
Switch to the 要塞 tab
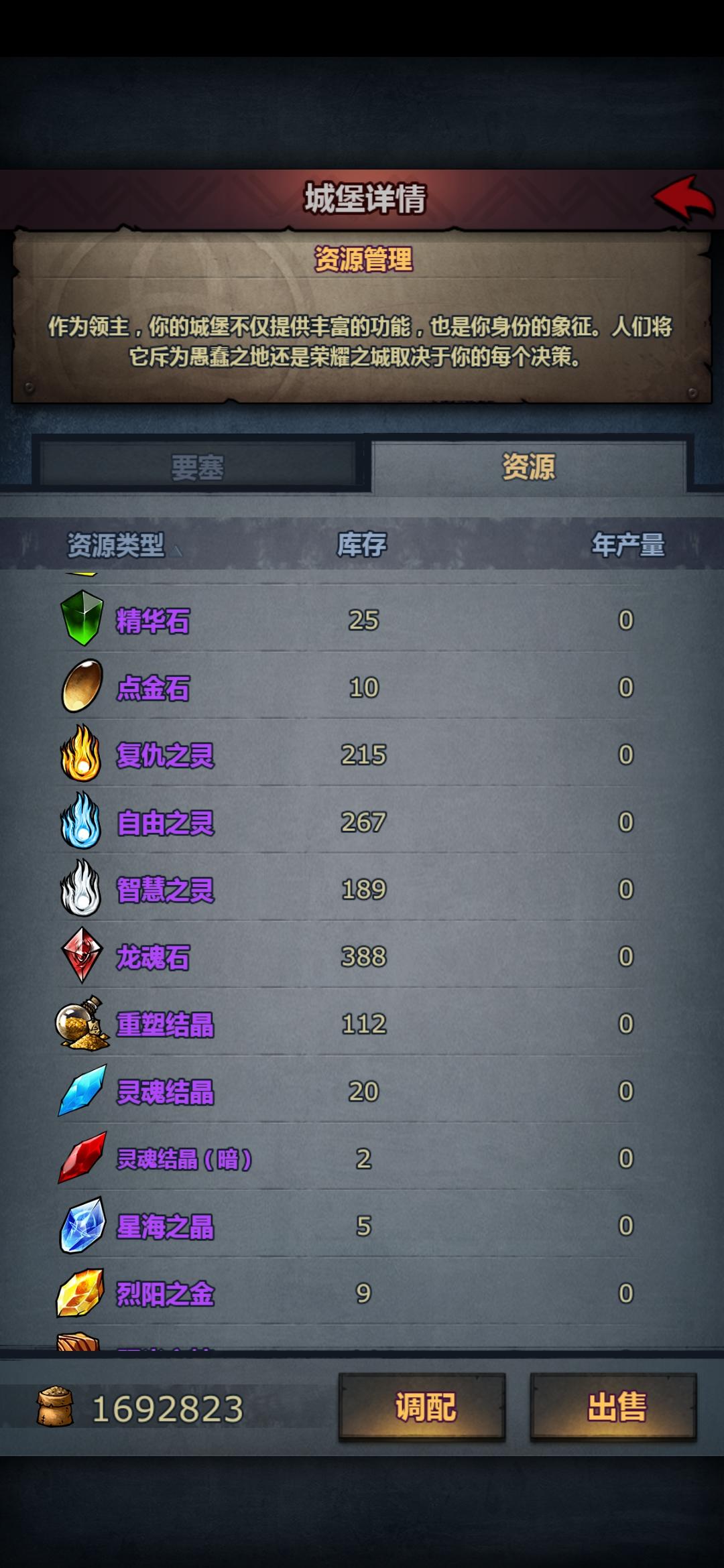pyautogui.click(x=197, y=467)
